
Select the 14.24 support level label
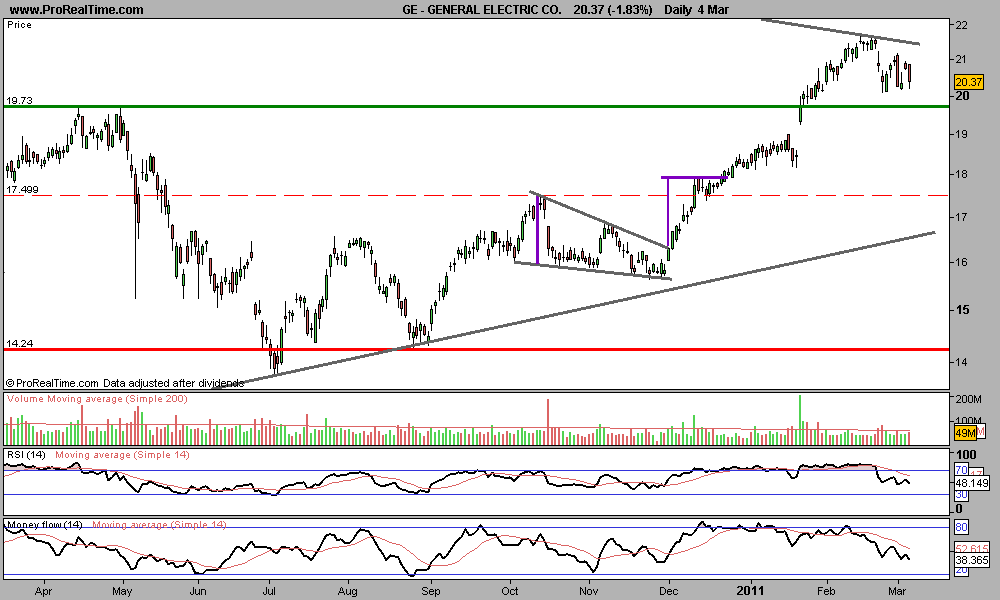coord(19,343)
